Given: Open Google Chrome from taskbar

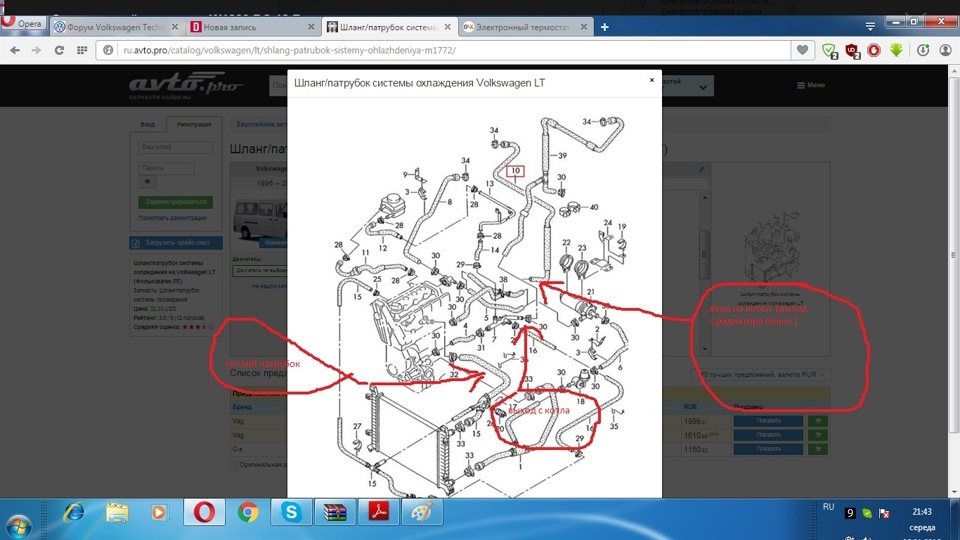Looking at the screenshot, I should tap(247, 512).
